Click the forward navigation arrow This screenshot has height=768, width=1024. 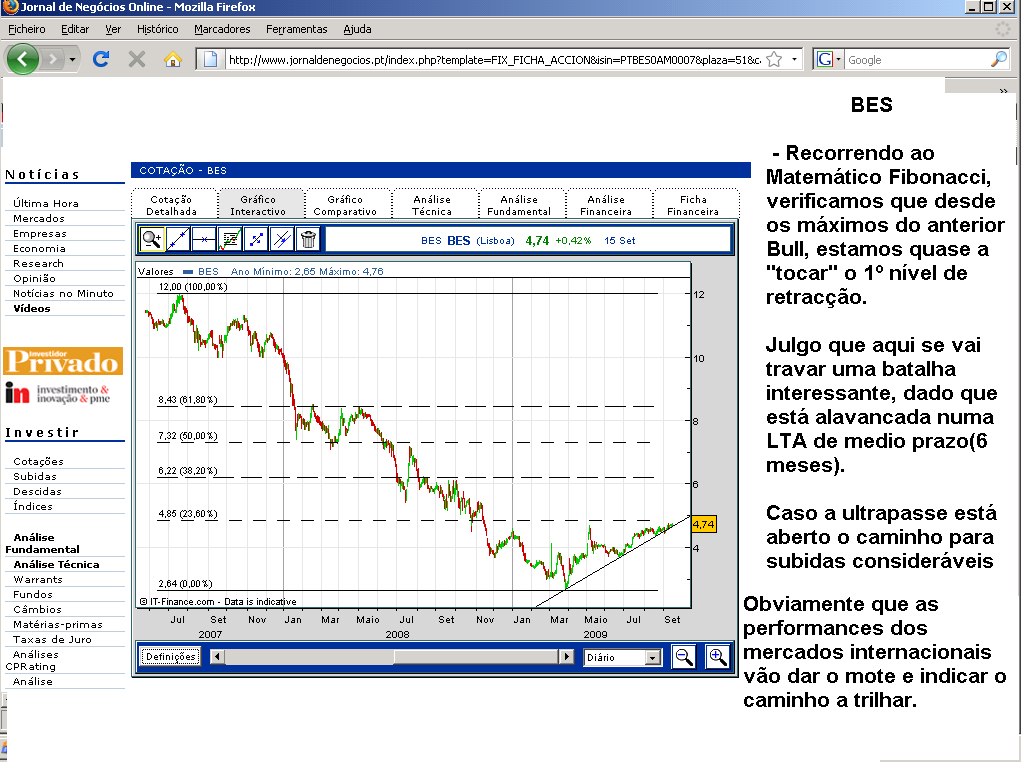[53, 59]
